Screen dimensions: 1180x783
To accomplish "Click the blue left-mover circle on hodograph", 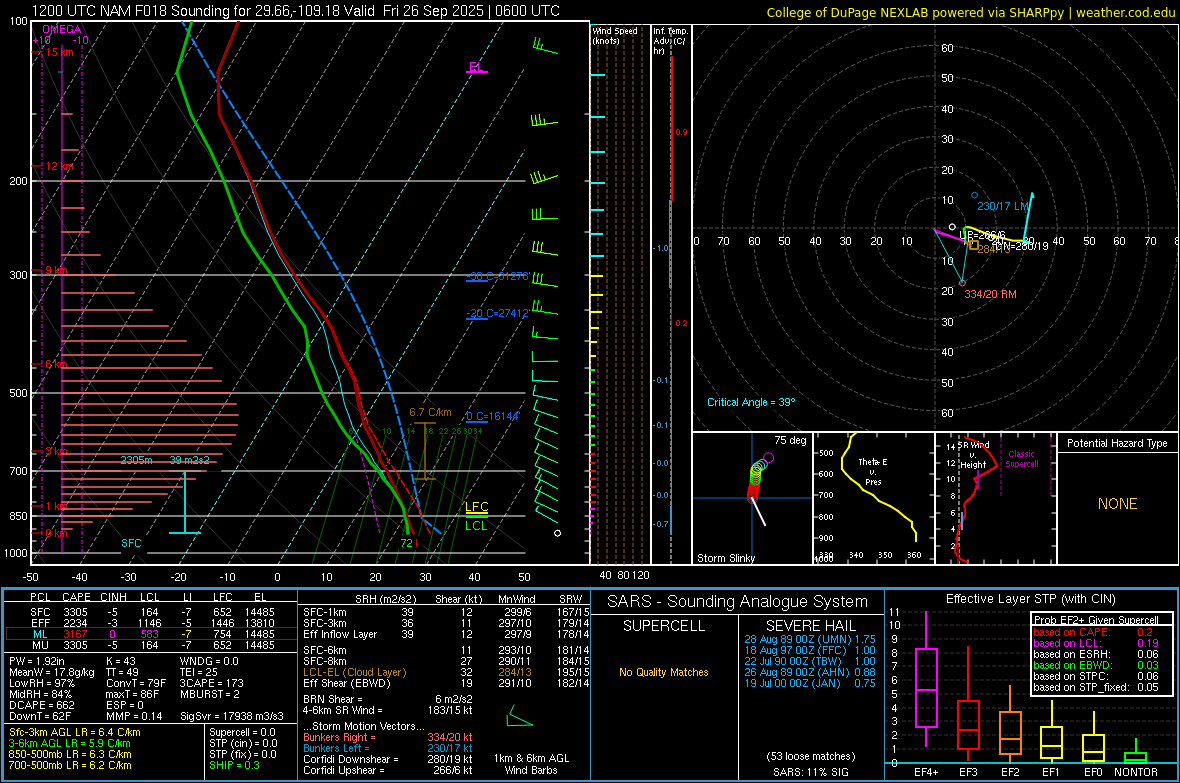I will [x=975, y=195].
